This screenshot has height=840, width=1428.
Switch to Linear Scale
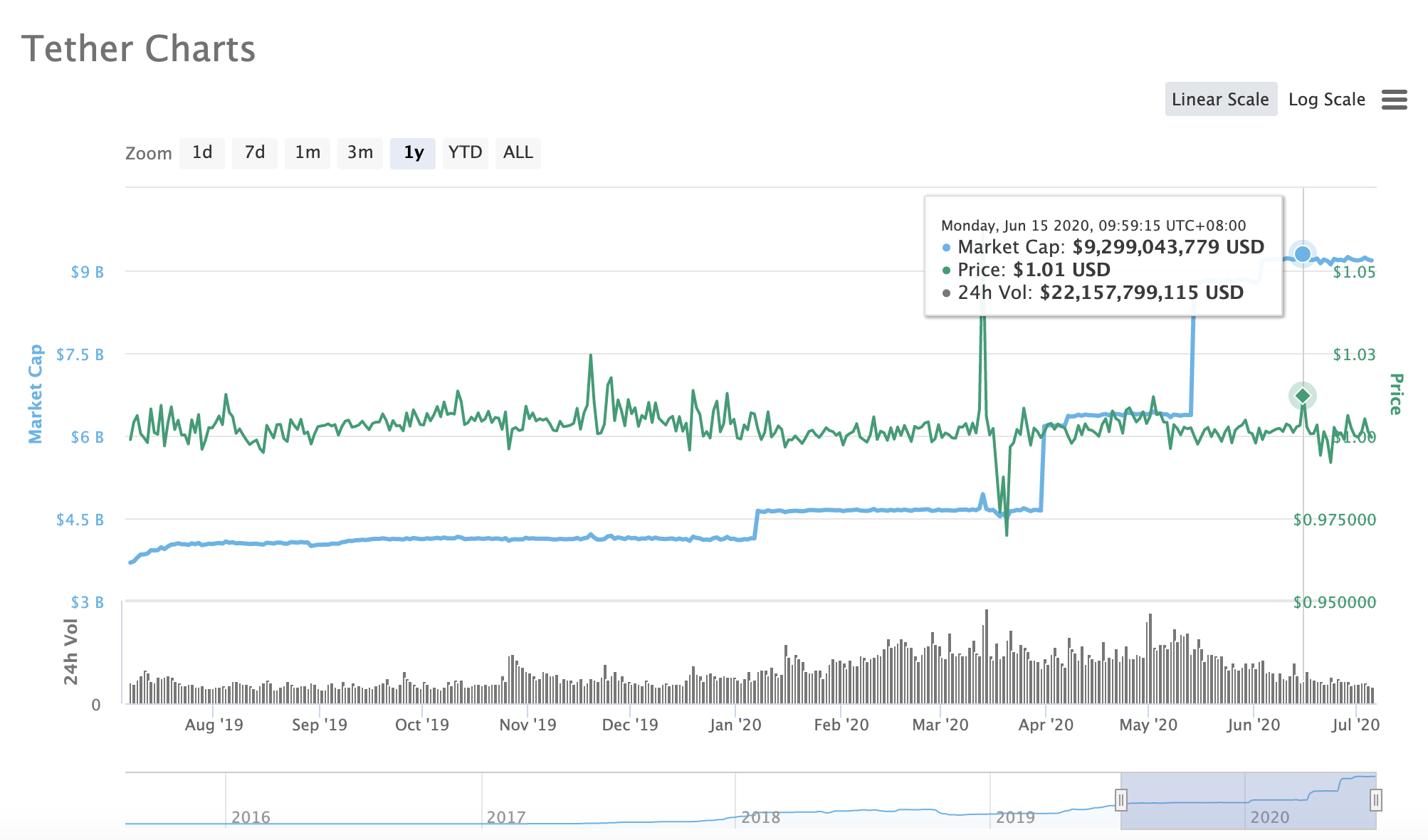click(1220, 100)
